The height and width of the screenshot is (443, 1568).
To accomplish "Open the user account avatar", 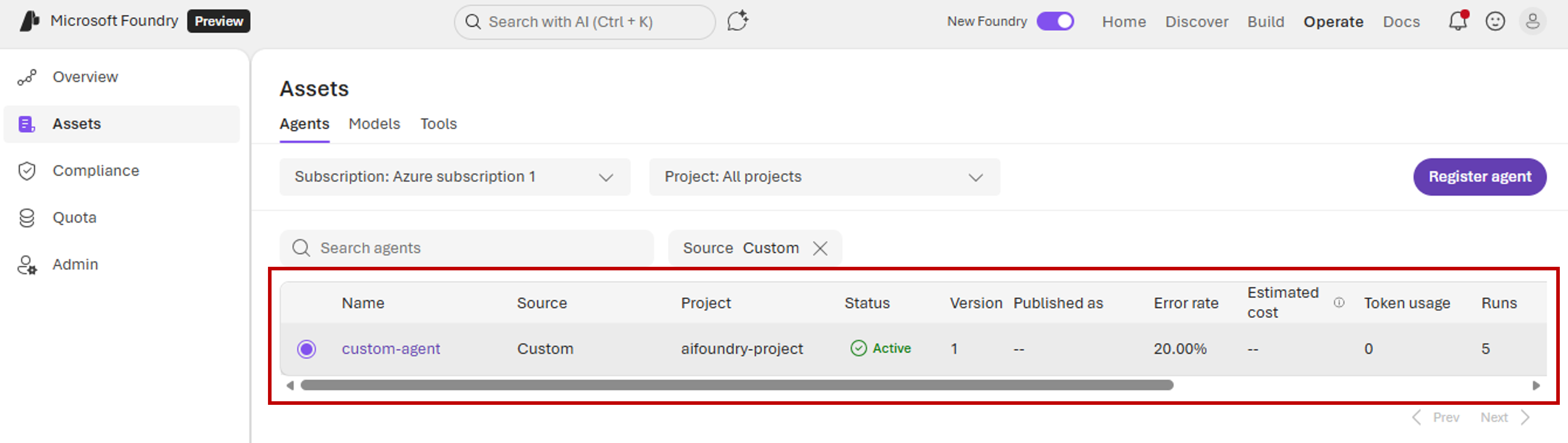I will tap(1533, 21).
